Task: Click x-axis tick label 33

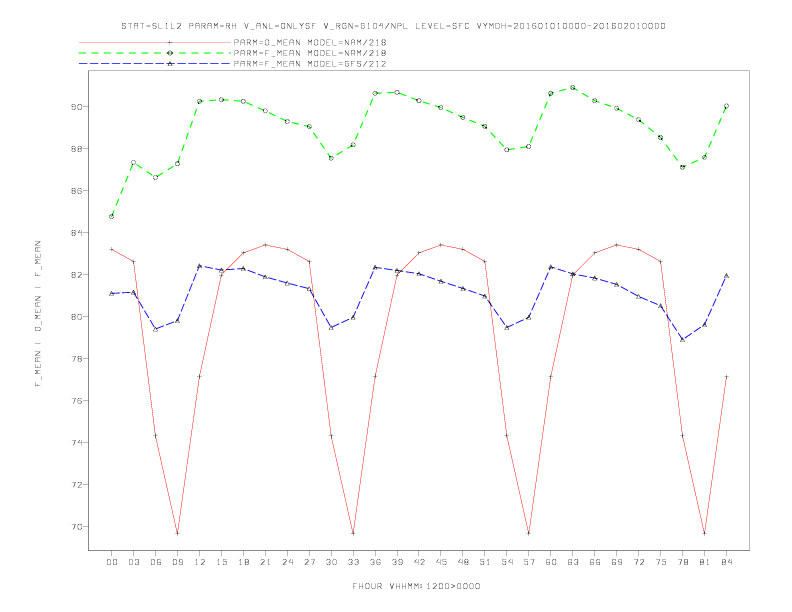Action: [353, 562]
